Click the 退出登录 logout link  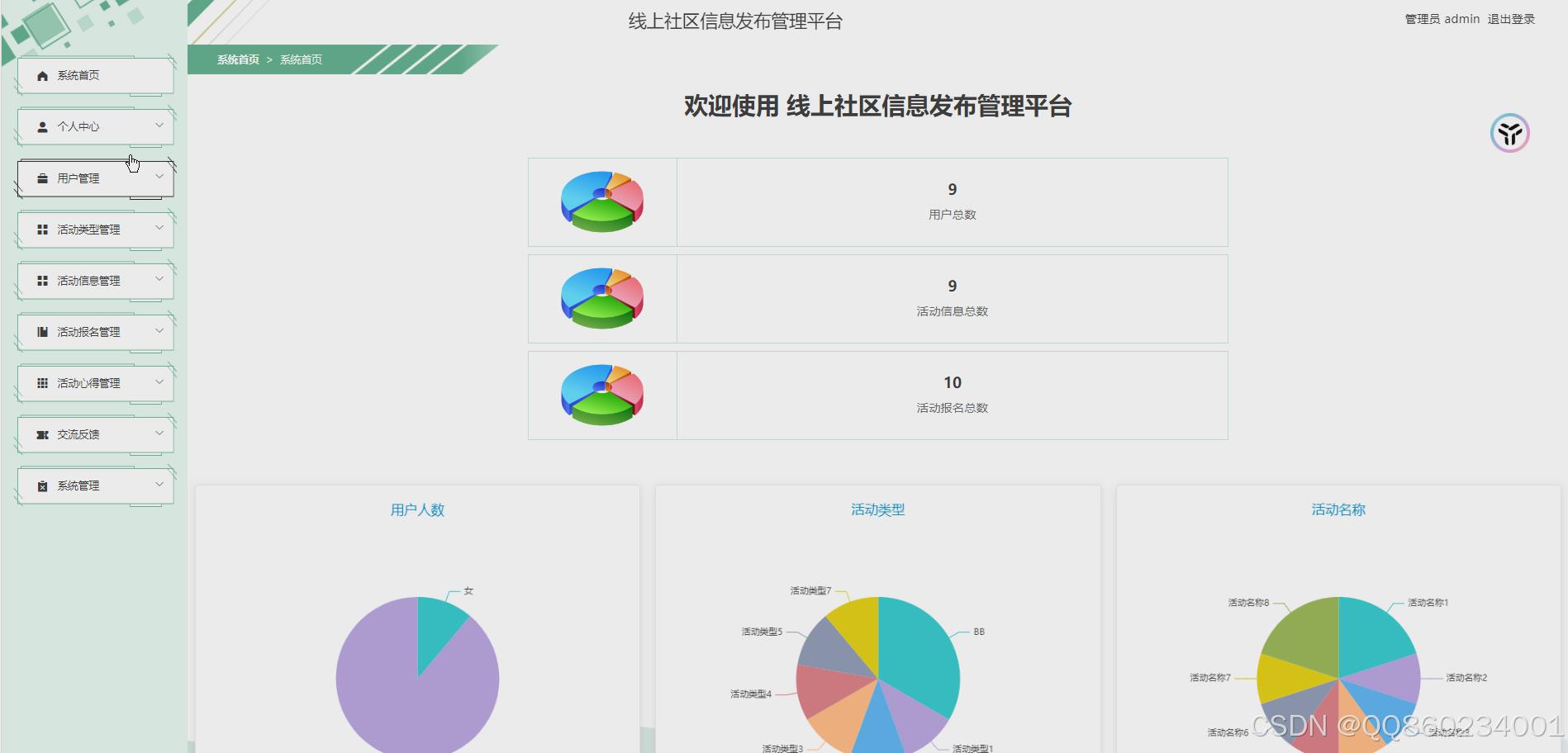(1511, 19)
